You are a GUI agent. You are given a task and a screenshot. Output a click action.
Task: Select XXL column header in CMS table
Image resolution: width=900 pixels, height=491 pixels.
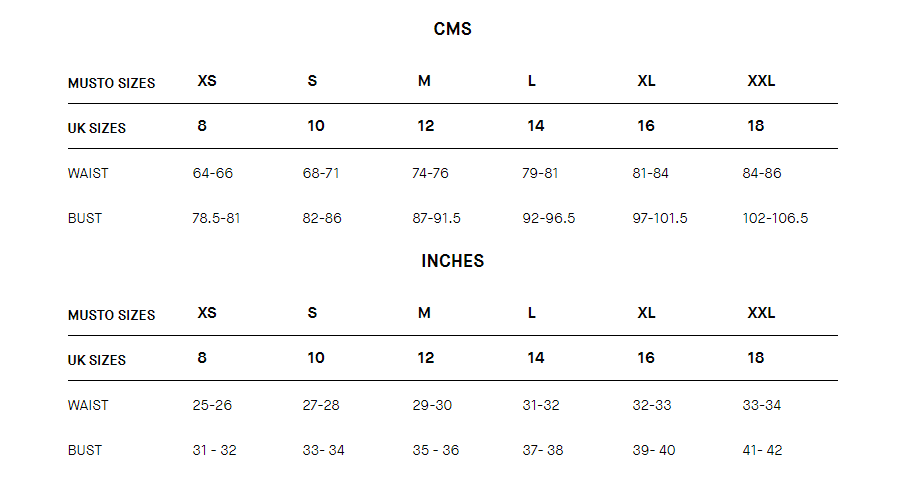(x=761, y=81)
